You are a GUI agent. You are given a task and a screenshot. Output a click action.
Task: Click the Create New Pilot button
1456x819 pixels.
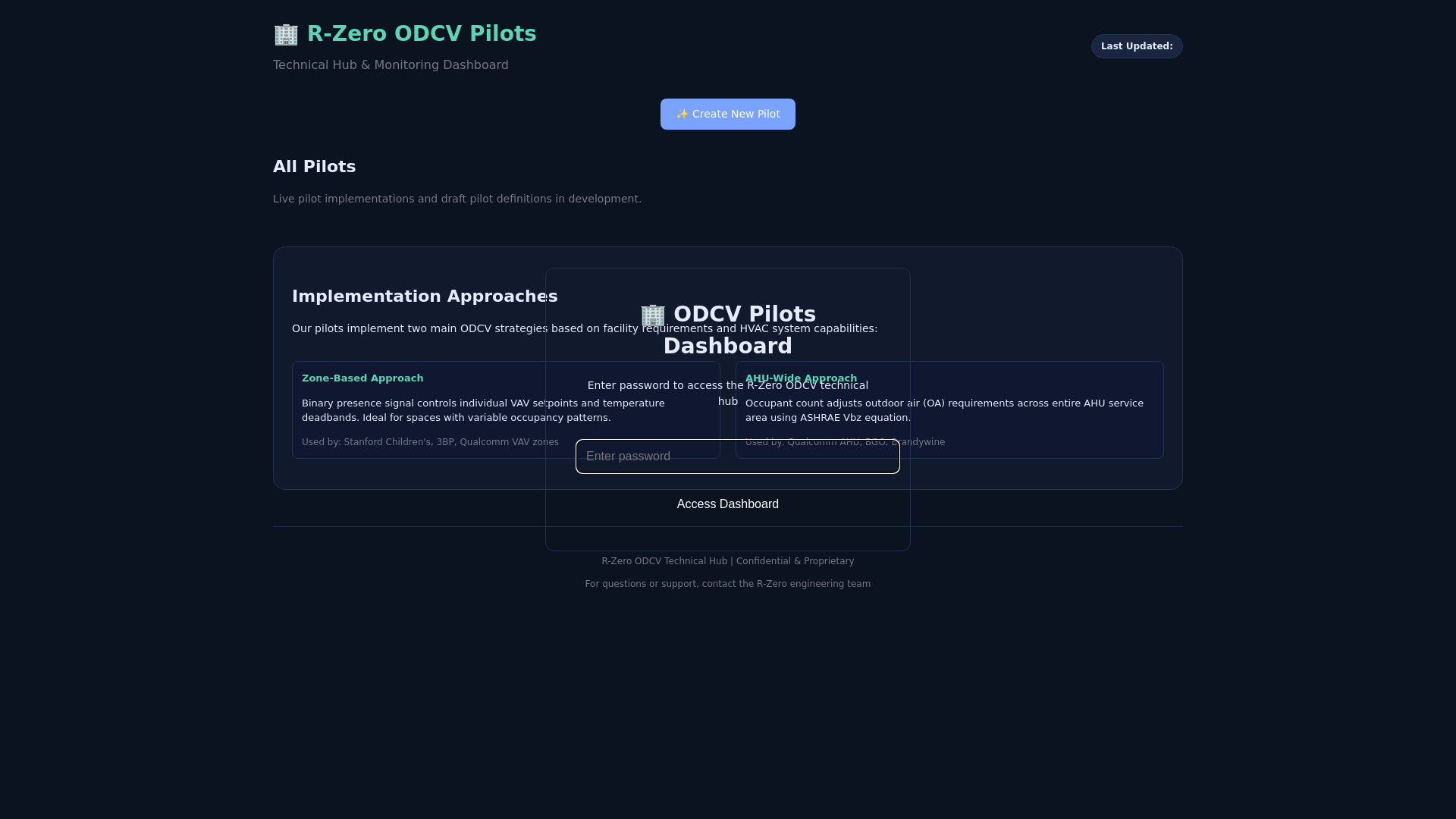[727, 114]
